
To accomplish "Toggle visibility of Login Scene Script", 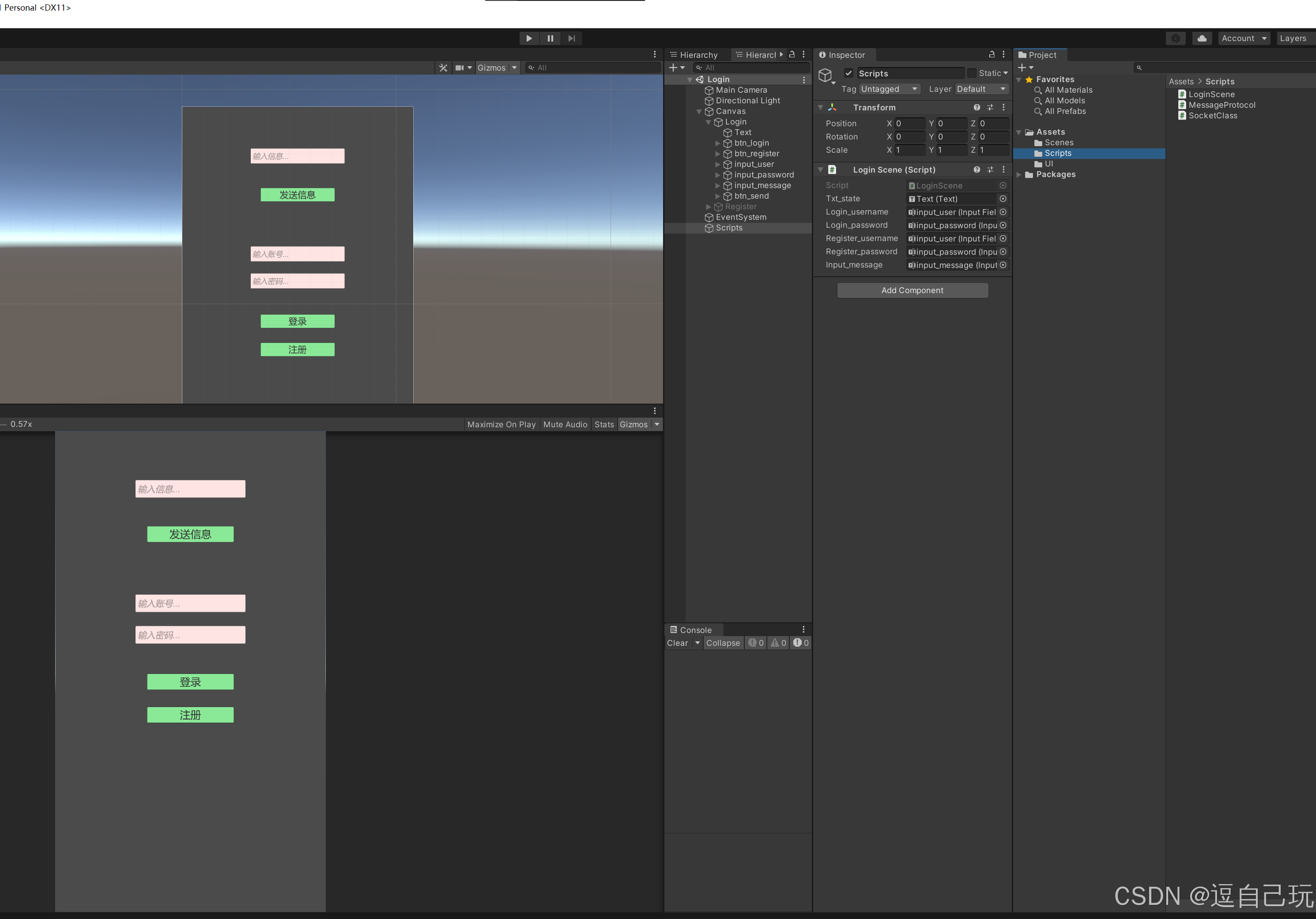I will coord(823,169).
